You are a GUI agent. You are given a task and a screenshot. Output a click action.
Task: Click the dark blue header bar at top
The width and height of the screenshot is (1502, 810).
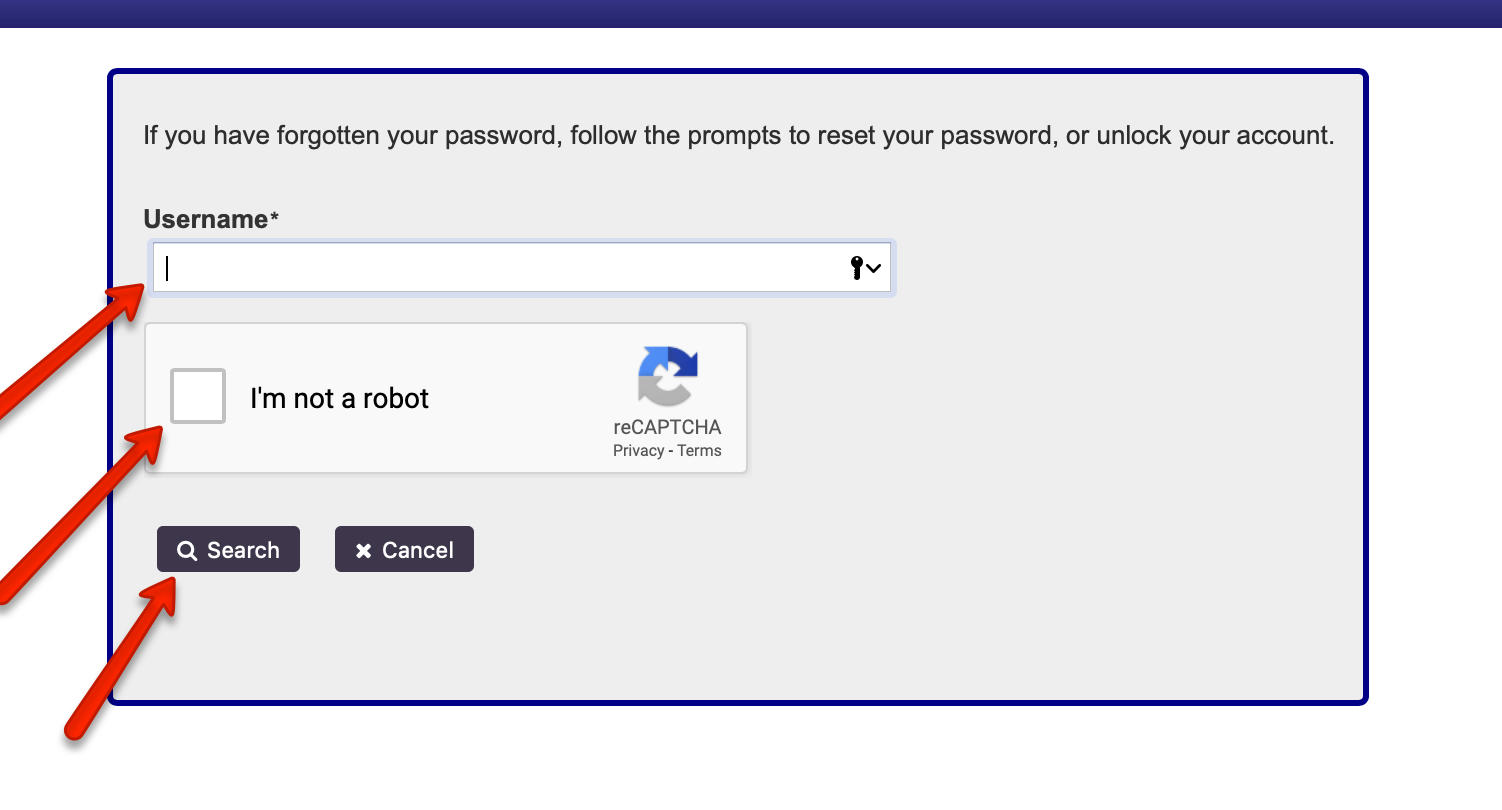[750, 13]
